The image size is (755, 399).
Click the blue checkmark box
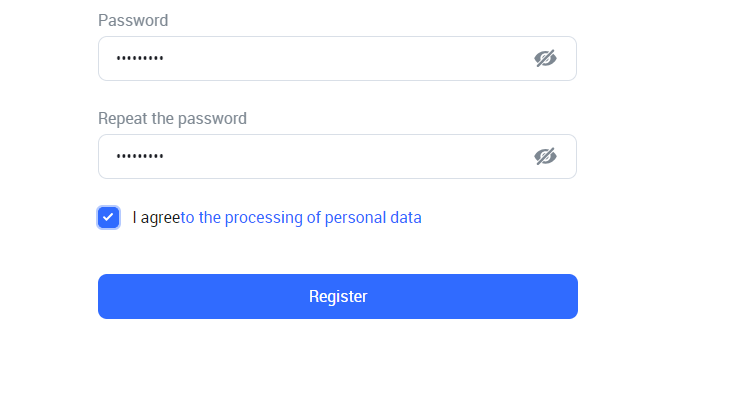click(108, 218)
